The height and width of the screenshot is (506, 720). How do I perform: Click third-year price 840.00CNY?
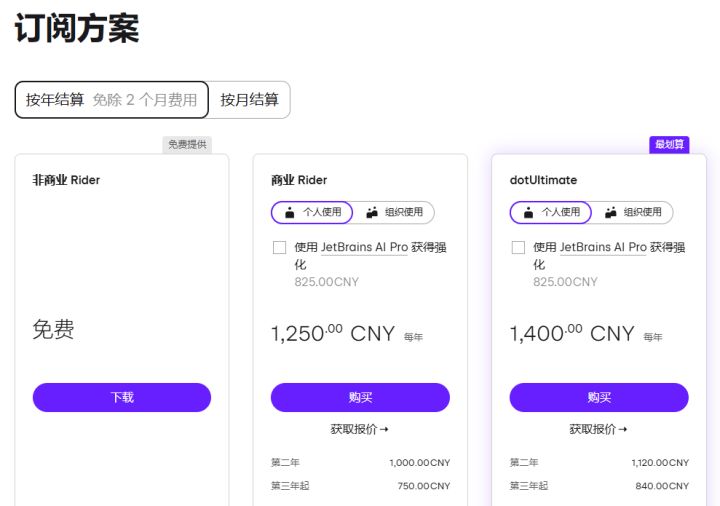tap(662, 486)
